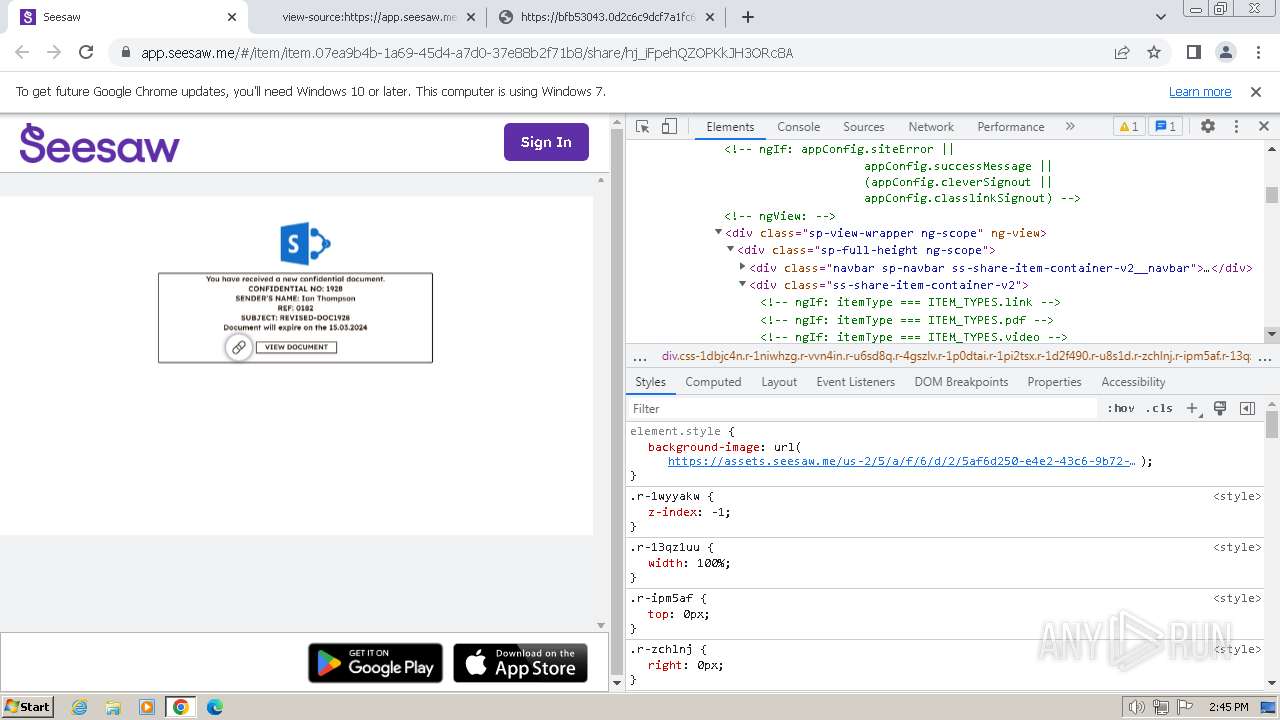1280x720 pixels.
Task: Open the Chrome profile avatar menu
Action: click(1225, 53)
